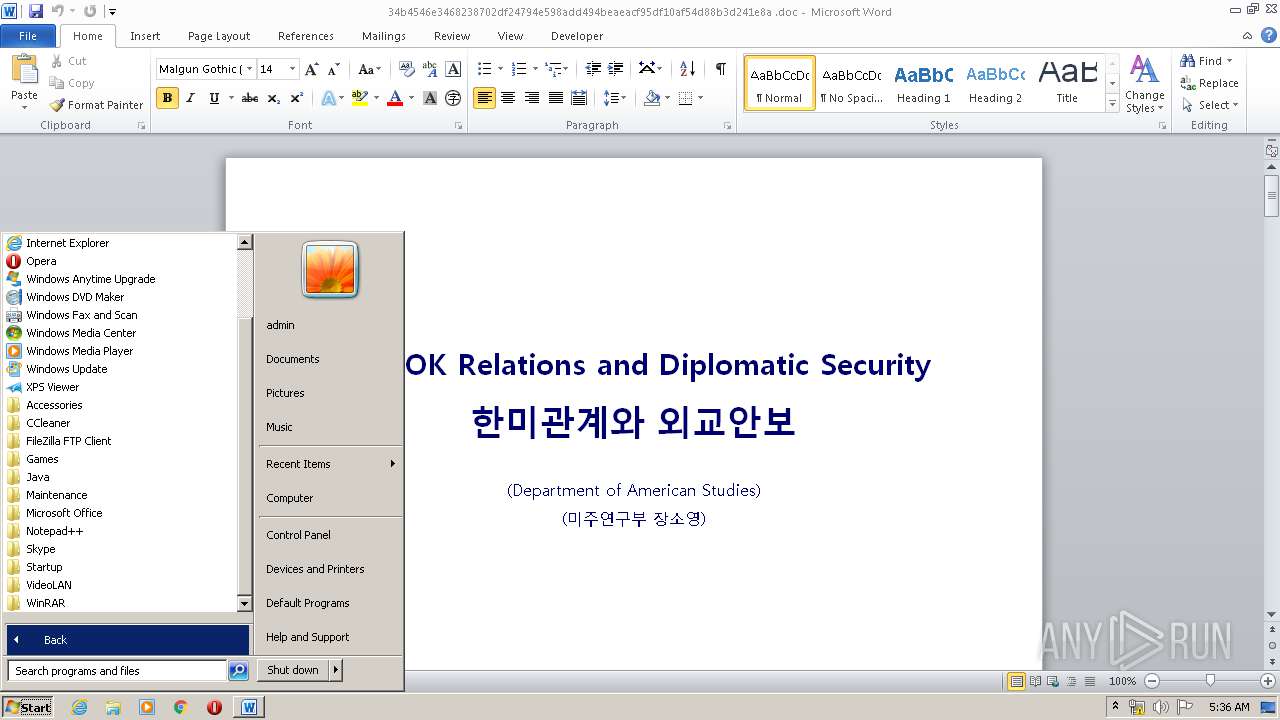Click Shrink Font icon
Image resolution: width=1280 pixels, height=720 pixels.
pos(335,69)
